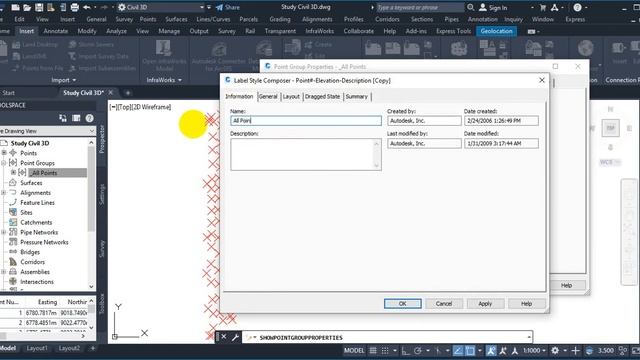The height and width of the screenshot is (360, 640).
Task: Click the annotation monitor plus icon
Action: pyautogui.click(x=575, y=350)
